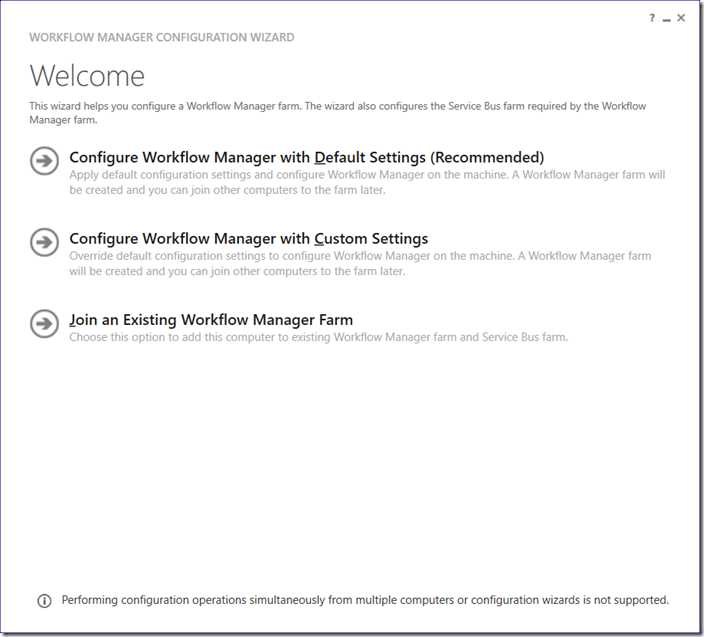This screenshot has width=704, height=637.
Task: Open help via the question mark icon
Action: click(652, 18)
